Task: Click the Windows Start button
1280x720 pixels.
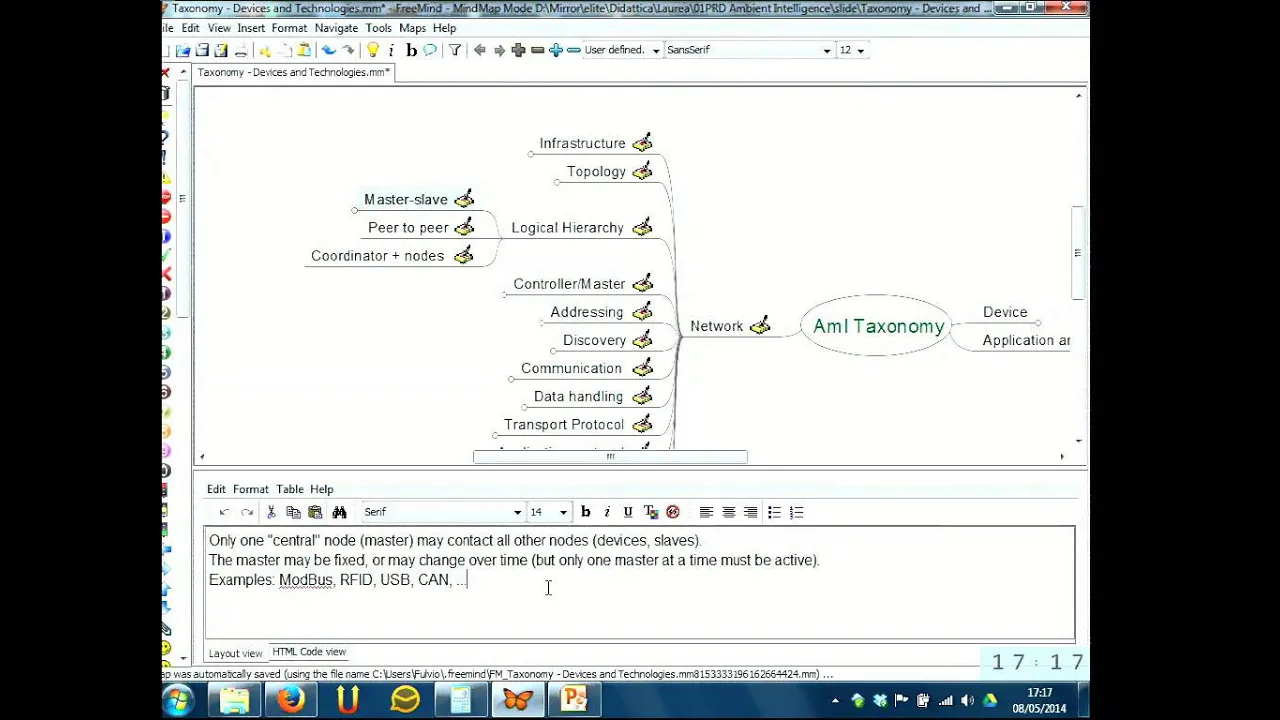Action: pos(178,698)
